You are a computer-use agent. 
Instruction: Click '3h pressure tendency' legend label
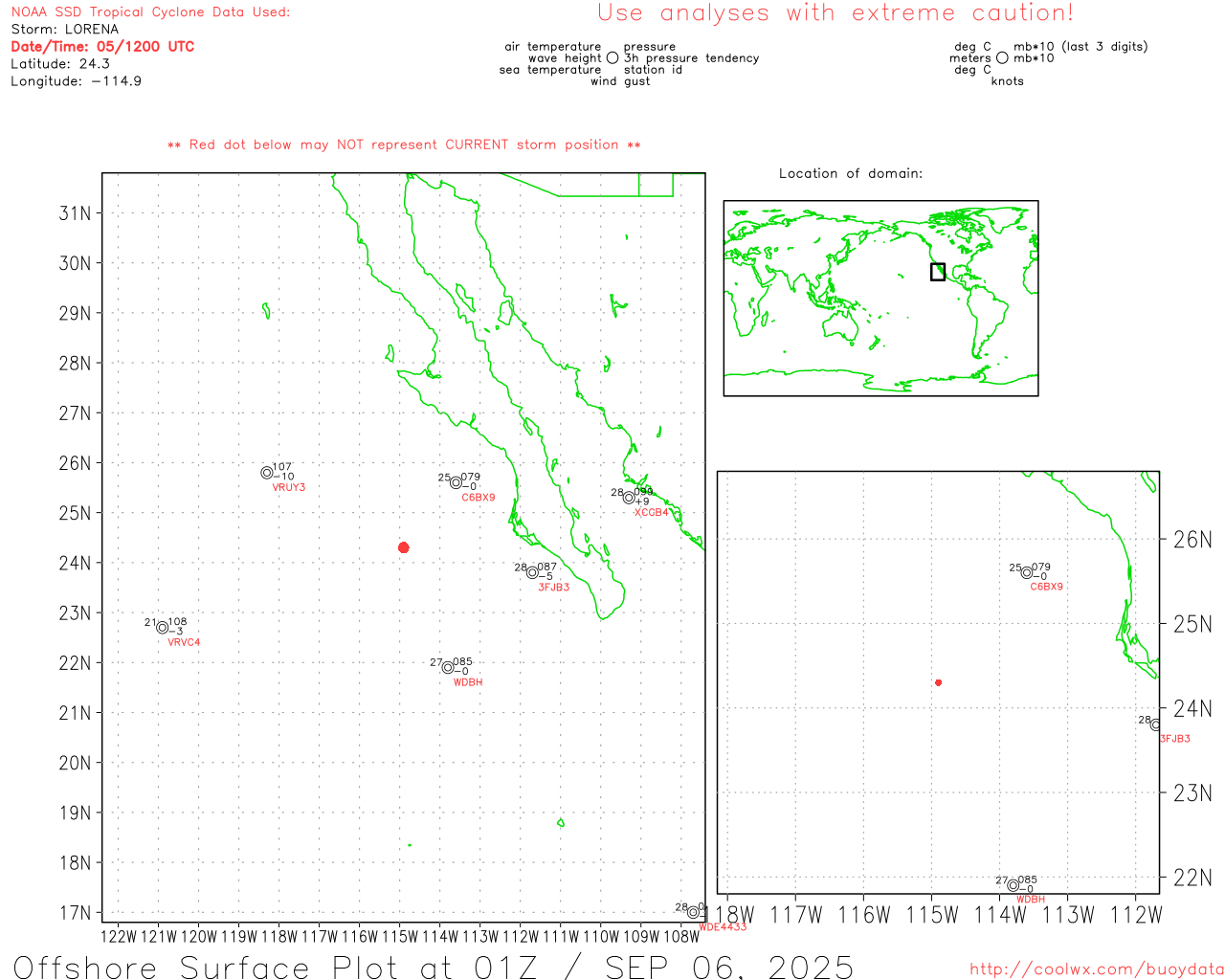(692, 57)
